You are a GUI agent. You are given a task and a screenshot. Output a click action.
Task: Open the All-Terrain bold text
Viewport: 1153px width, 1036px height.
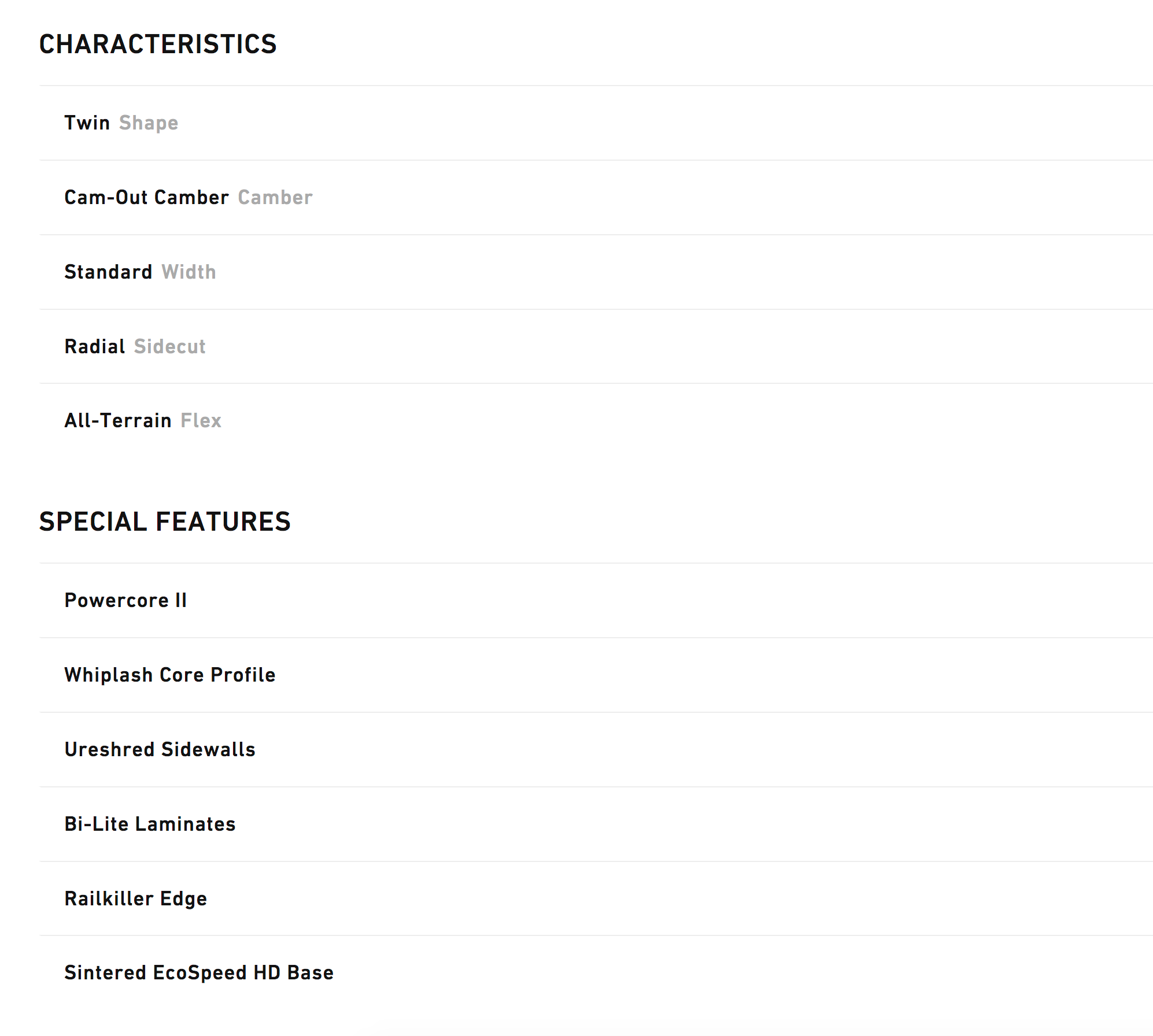(118, 421)
